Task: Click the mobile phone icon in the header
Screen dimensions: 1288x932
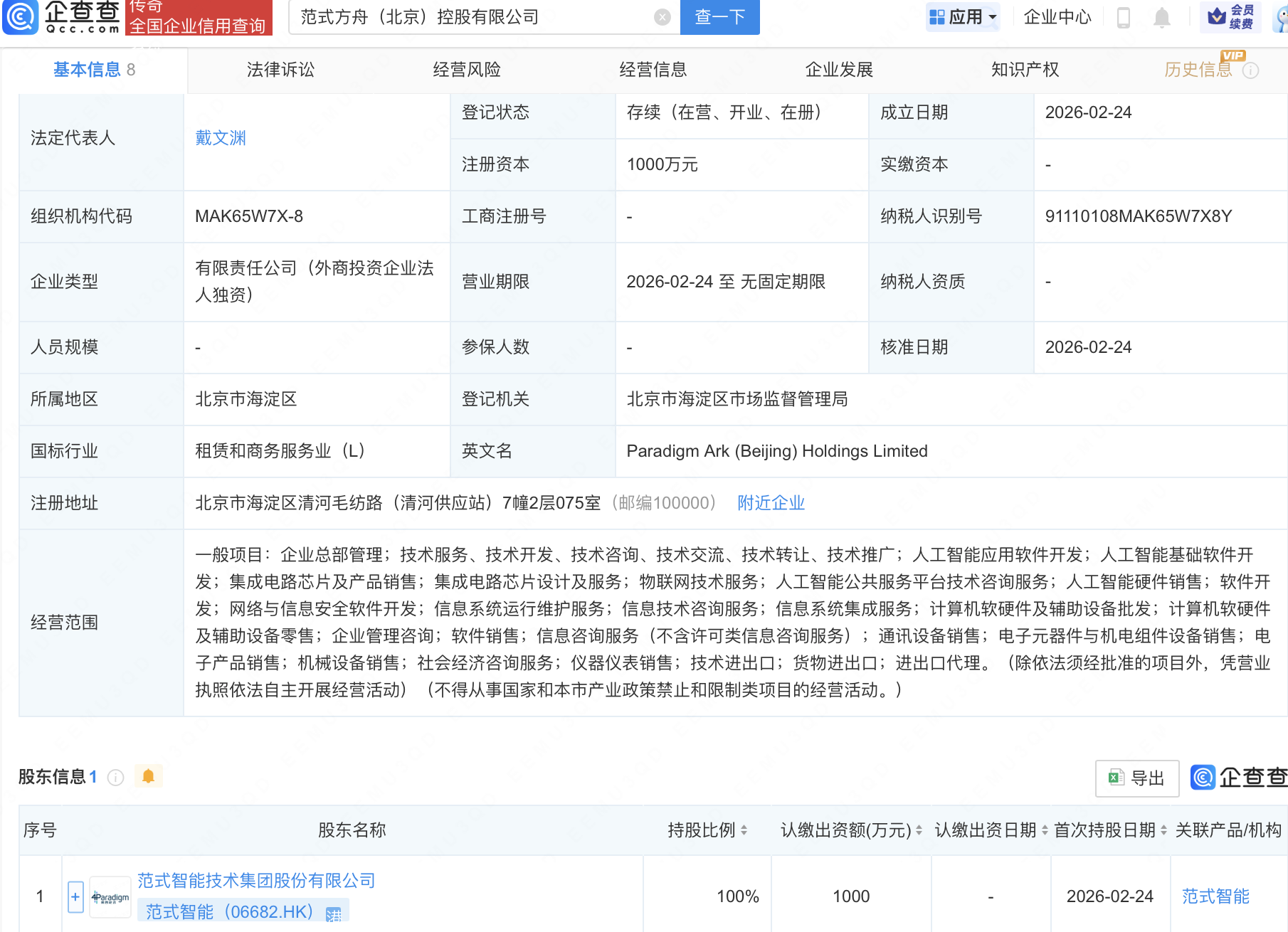Action: point(1125,17)
